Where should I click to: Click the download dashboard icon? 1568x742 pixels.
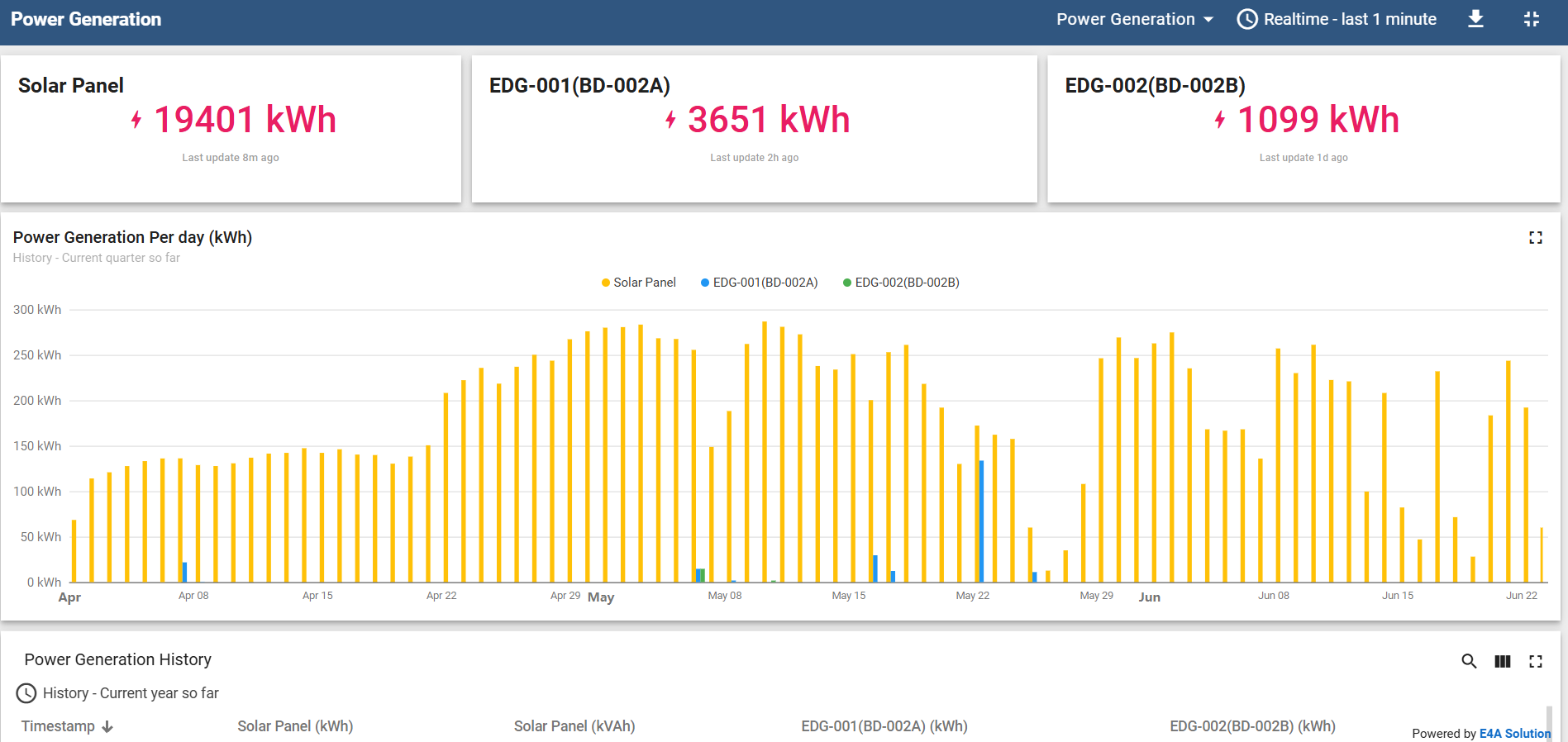tap(1475, 19)
